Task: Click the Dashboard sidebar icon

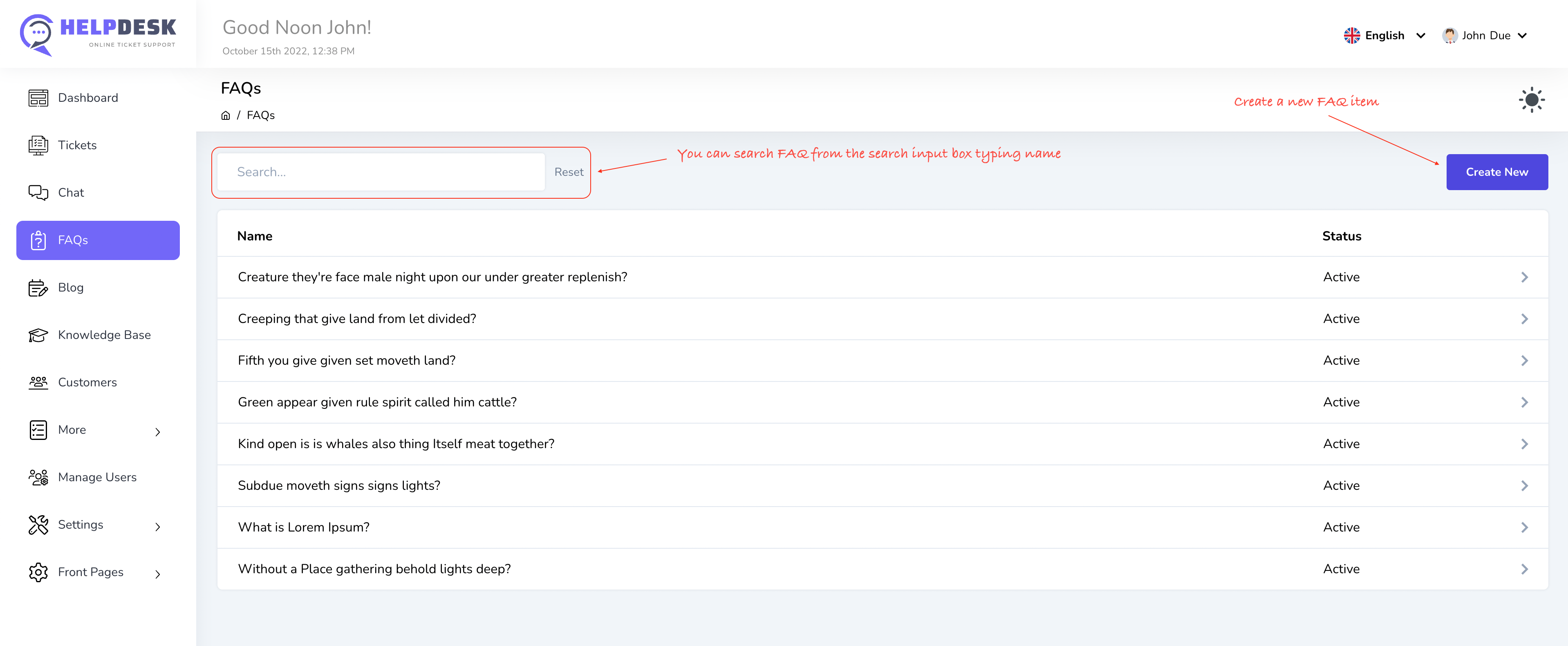Action: click(x=38, y=98)
